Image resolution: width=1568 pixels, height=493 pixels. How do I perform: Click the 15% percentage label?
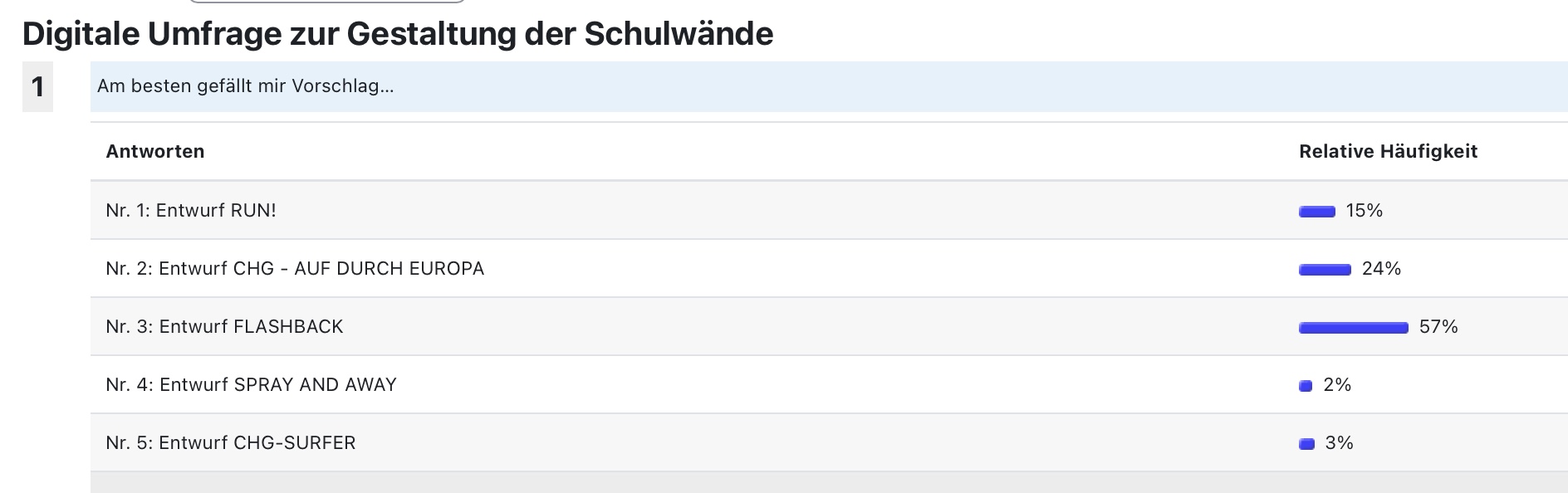click(1365, 211)
